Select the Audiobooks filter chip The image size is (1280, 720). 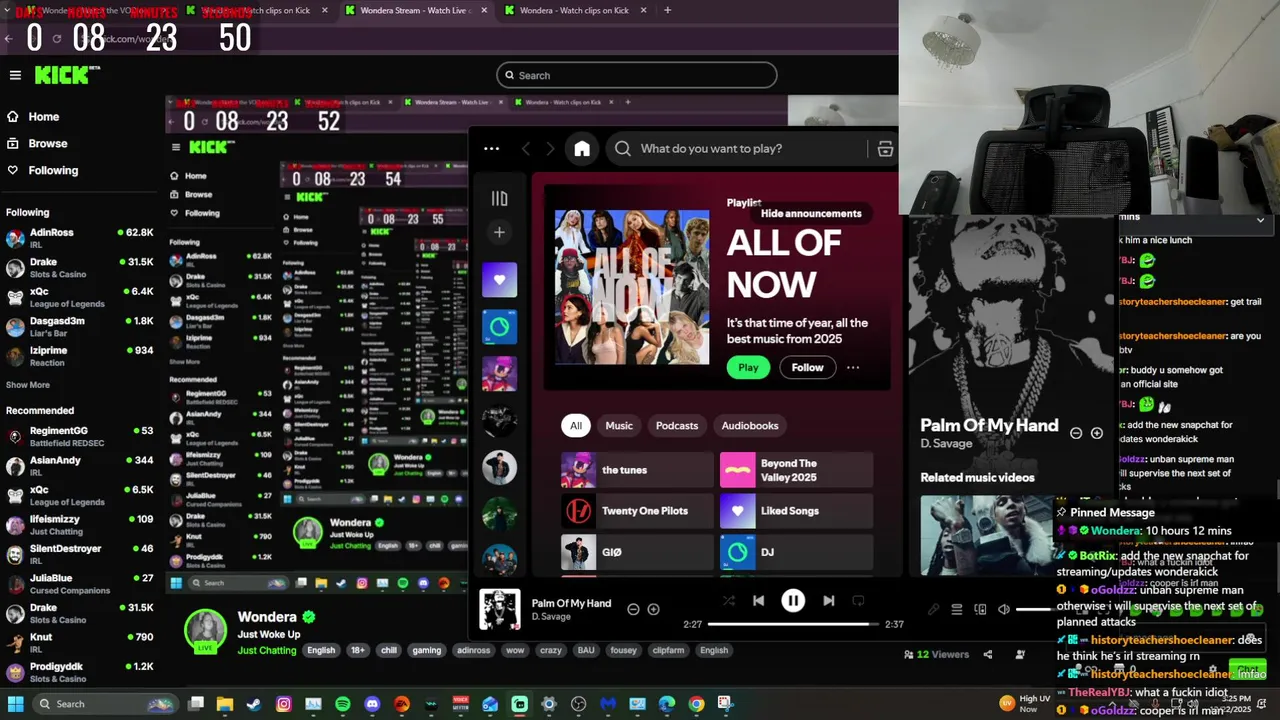tap(750, 425)
